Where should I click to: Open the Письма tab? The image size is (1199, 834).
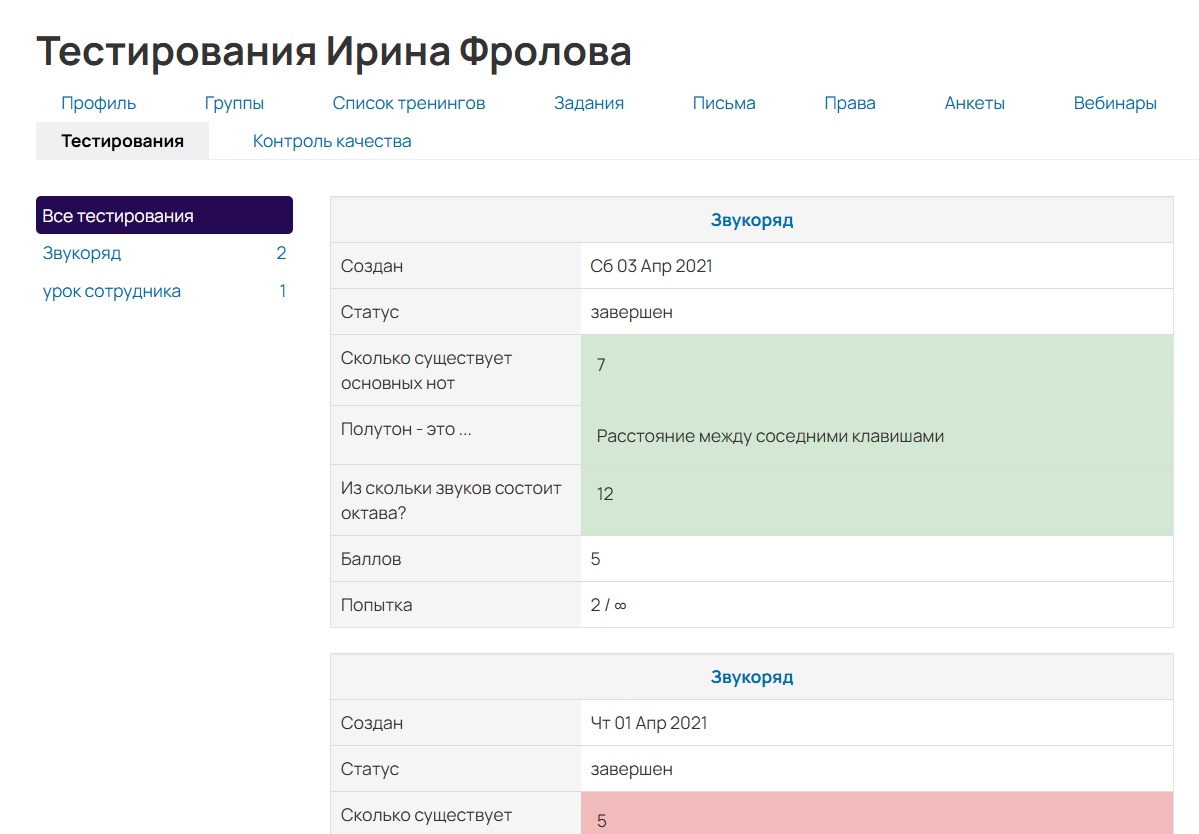tap(723, 102)
